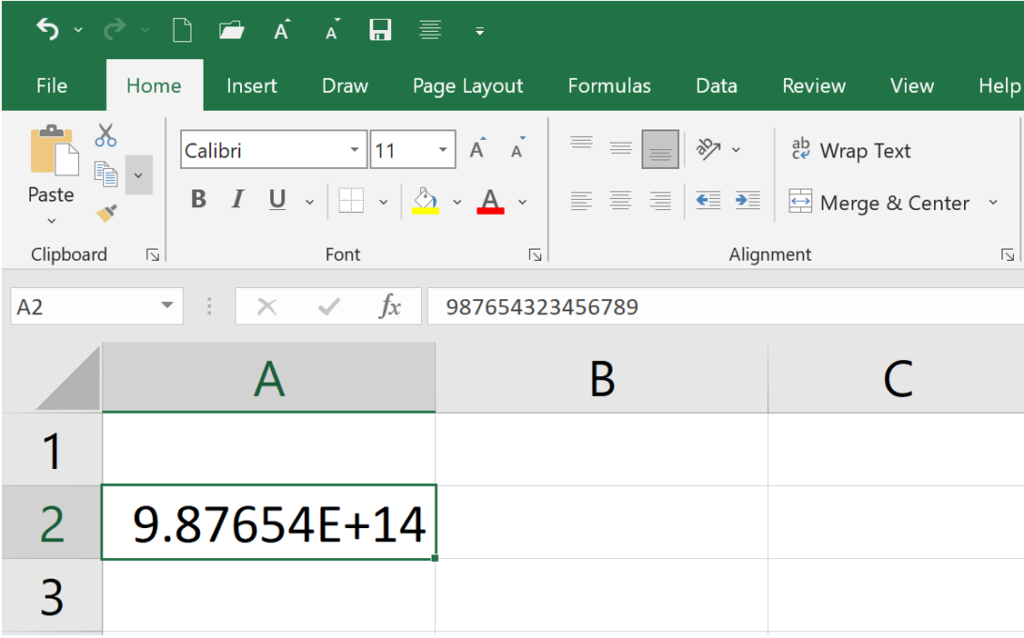The height and width of the screenshot is (638, 1024).
Task: Click the Undo arrow icon
Action: pyautogui.click(x=47, y=30)
